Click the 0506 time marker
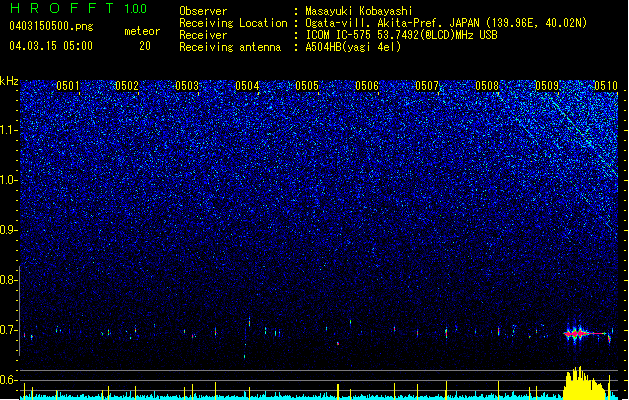The image size is (629, 400). [367, 86]
